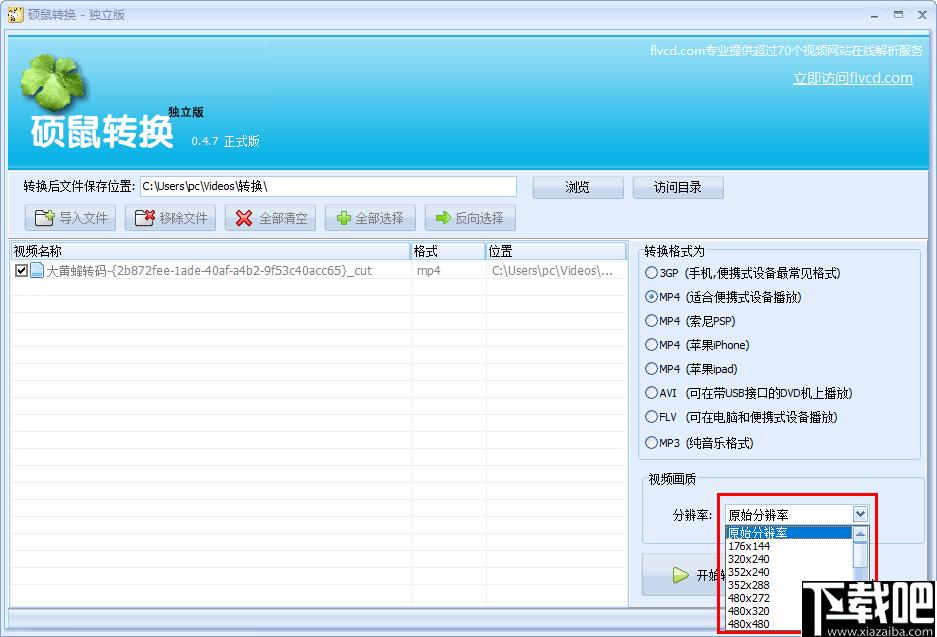Viewport: 937px width, 637px height.
Task: Minimize the 硕鼠转换 window
Action: coord(875,16)
